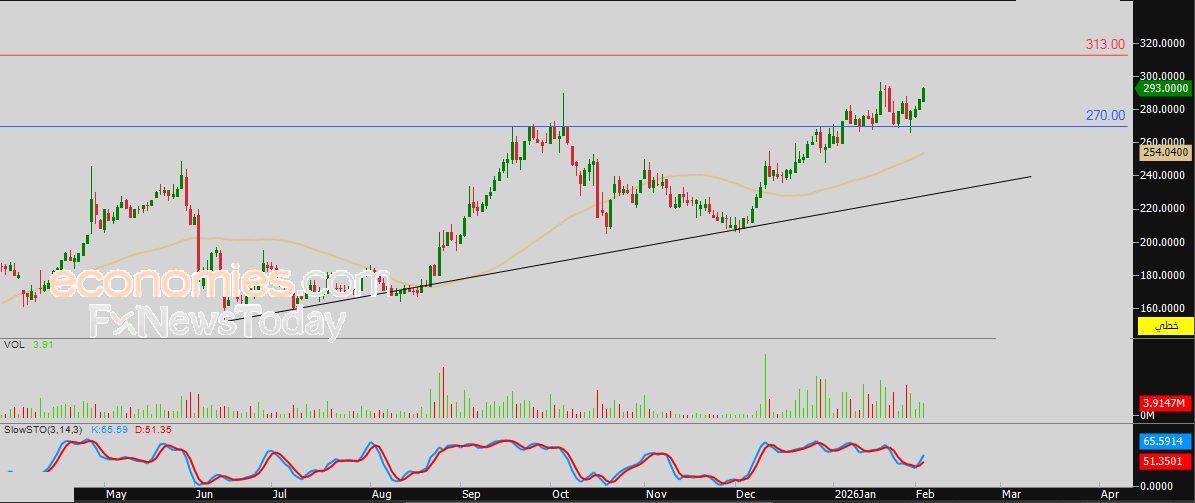Click the Oct label on time axis
Image resolution: width=1195 pixels, height=503 pixels.
click(560, 494)
